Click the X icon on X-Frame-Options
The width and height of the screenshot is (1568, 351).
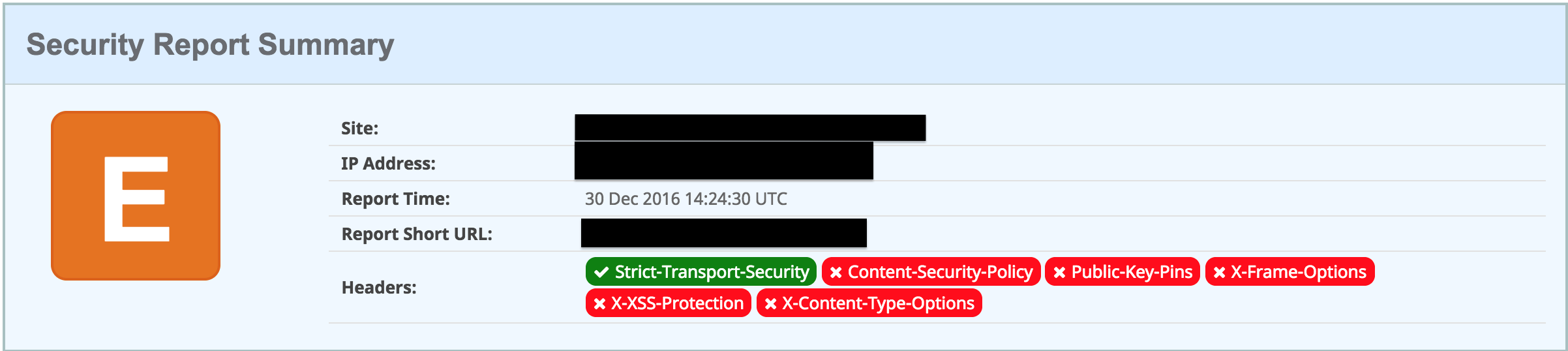coord(1219,273)
